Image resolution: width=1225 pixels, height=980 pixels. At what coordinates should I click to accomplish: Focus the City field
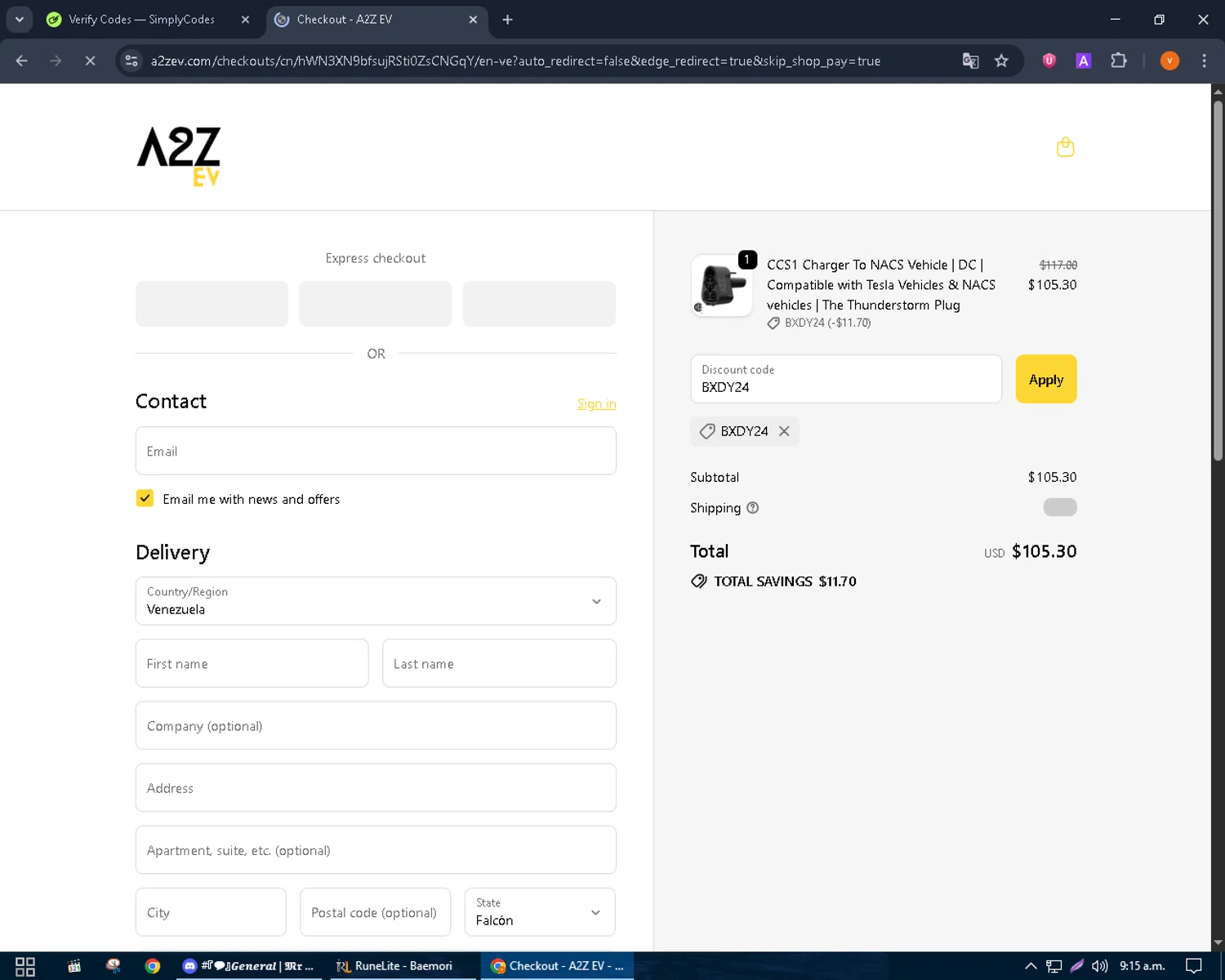(x=211, y=912)
